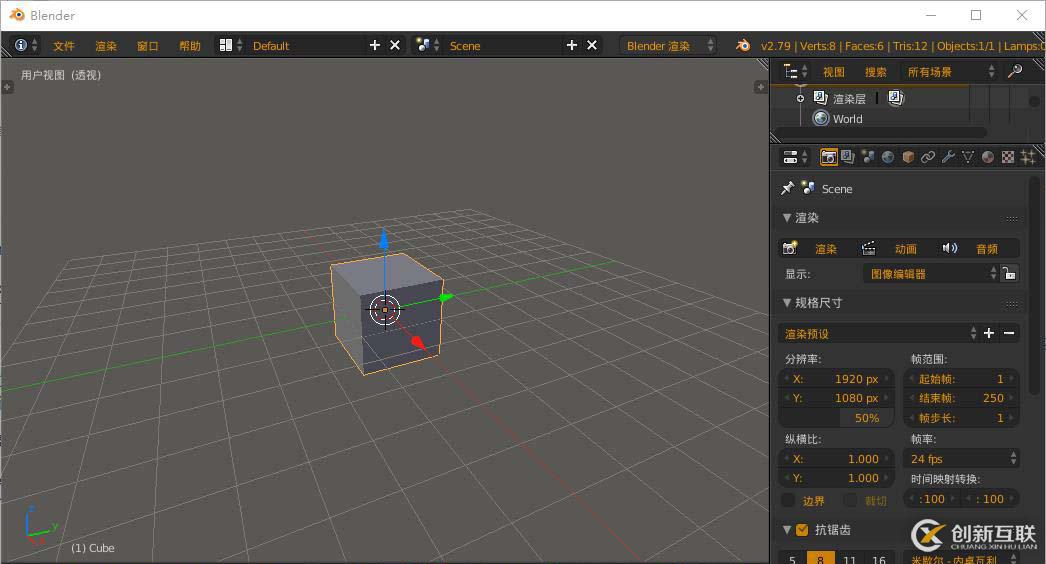The width and height of the screenshot is (1046, 564).
Task: Open the 24 fps frame rate dropdown
Action: point(961,459)
